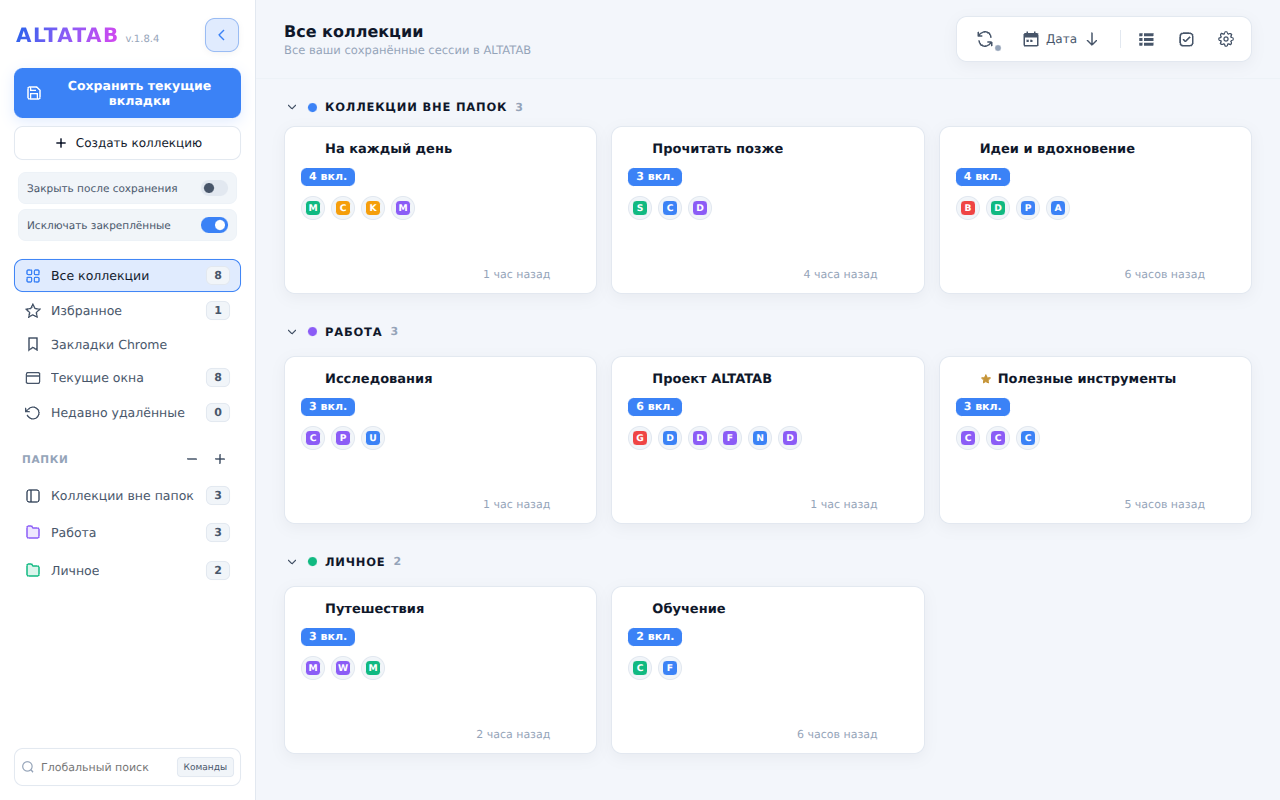The height and width of the screenshot is (800, 1280).
Task: Collapse the ЛИЧНОЕ section
Action: pos(292,562)
